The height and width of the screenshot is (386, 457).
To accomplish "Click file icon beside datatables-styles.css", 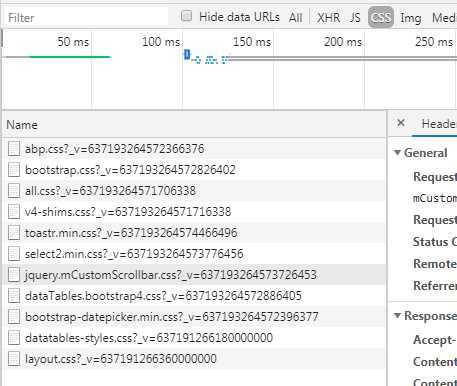I will click(x=14, y=338).
